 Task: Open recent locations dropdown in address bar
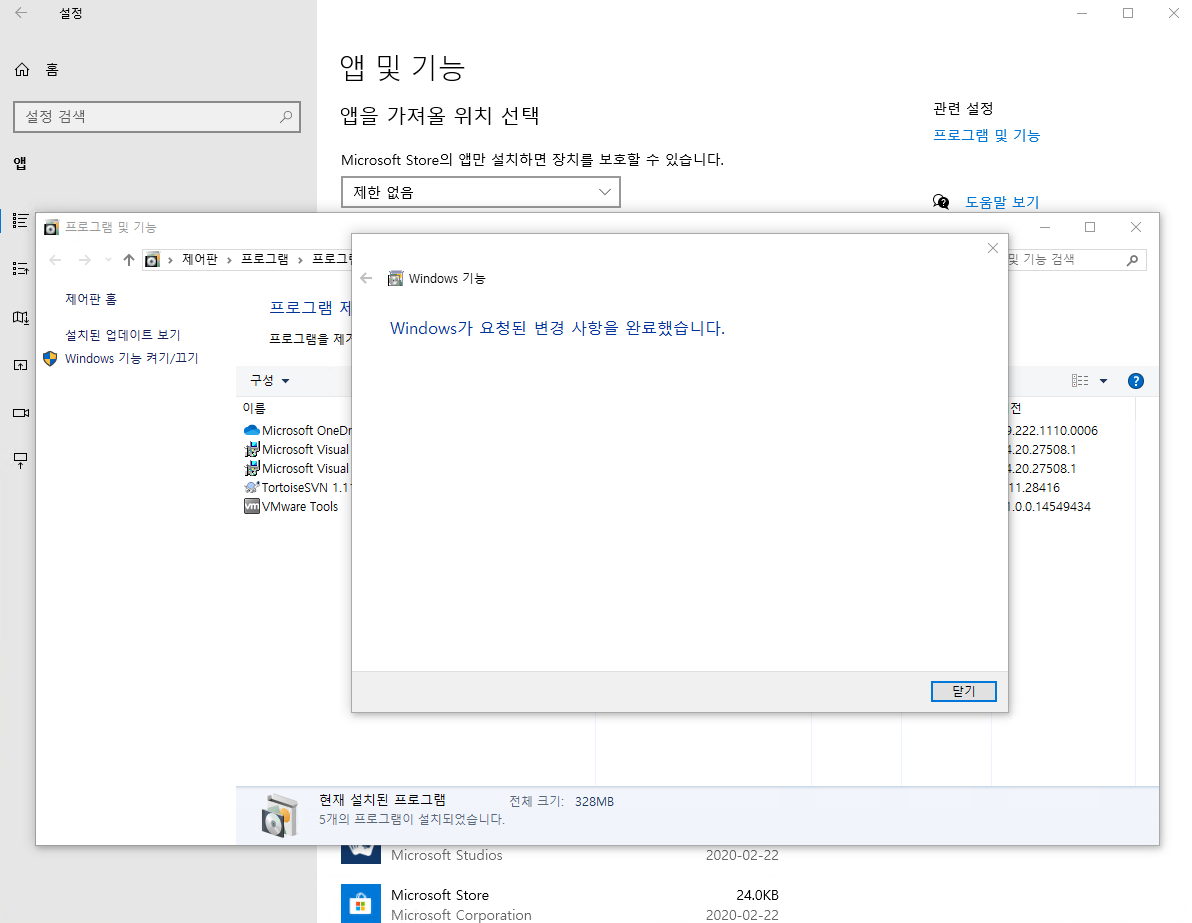click(108, 260)
